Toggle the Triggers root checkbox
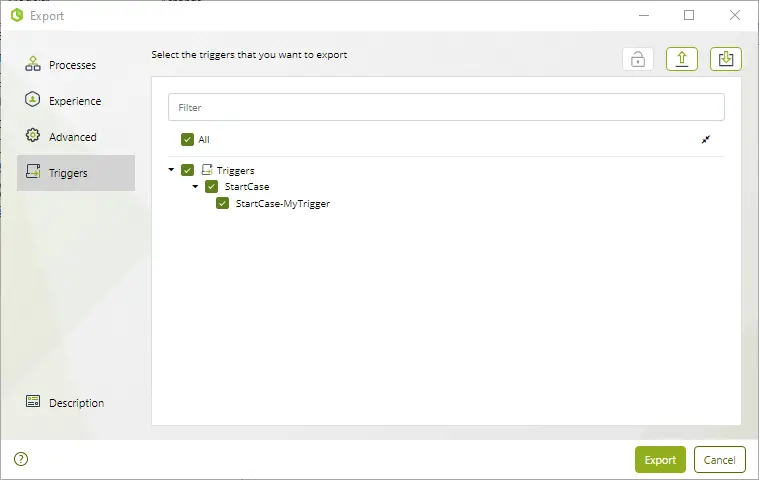 point(187,170)
